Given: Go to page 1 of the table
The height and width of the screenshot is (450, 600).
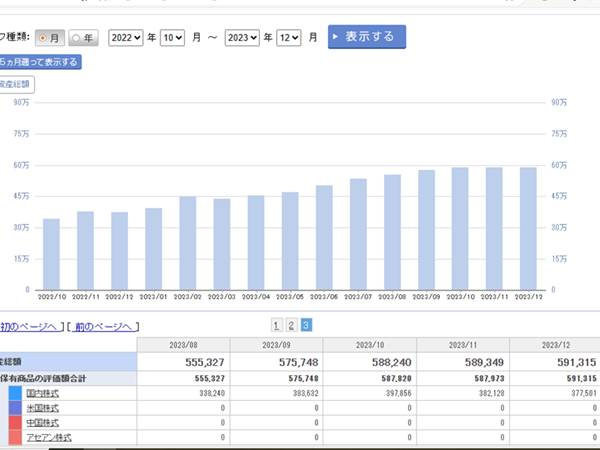Looking at the screenshot, I should tap(276, 325).
